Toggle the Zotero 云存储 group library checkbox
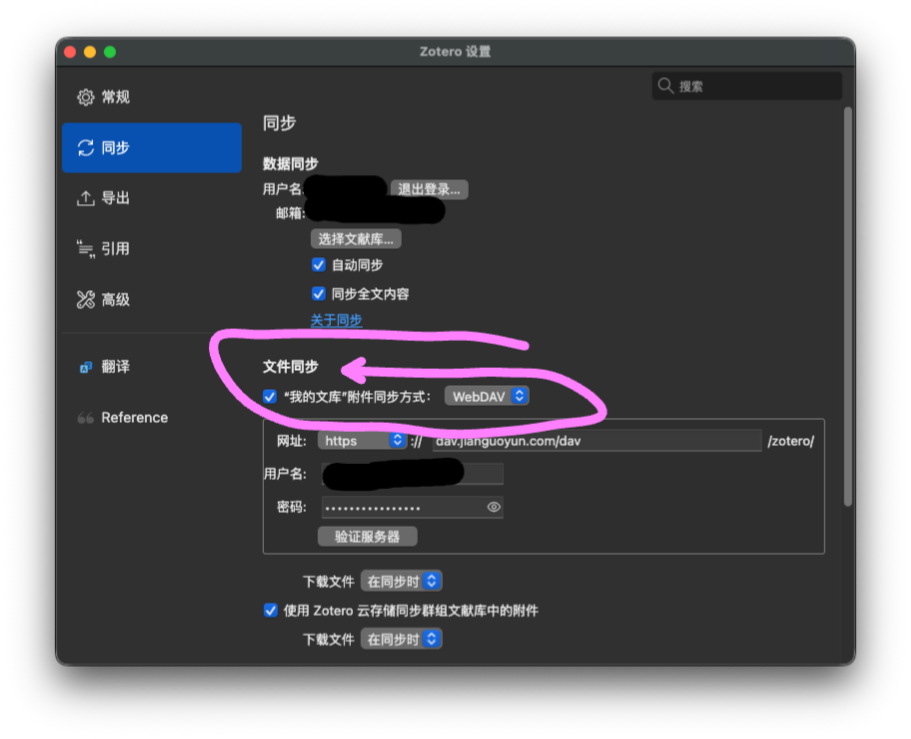The height and width of the screenshot is (739, 911). (270, 611)
